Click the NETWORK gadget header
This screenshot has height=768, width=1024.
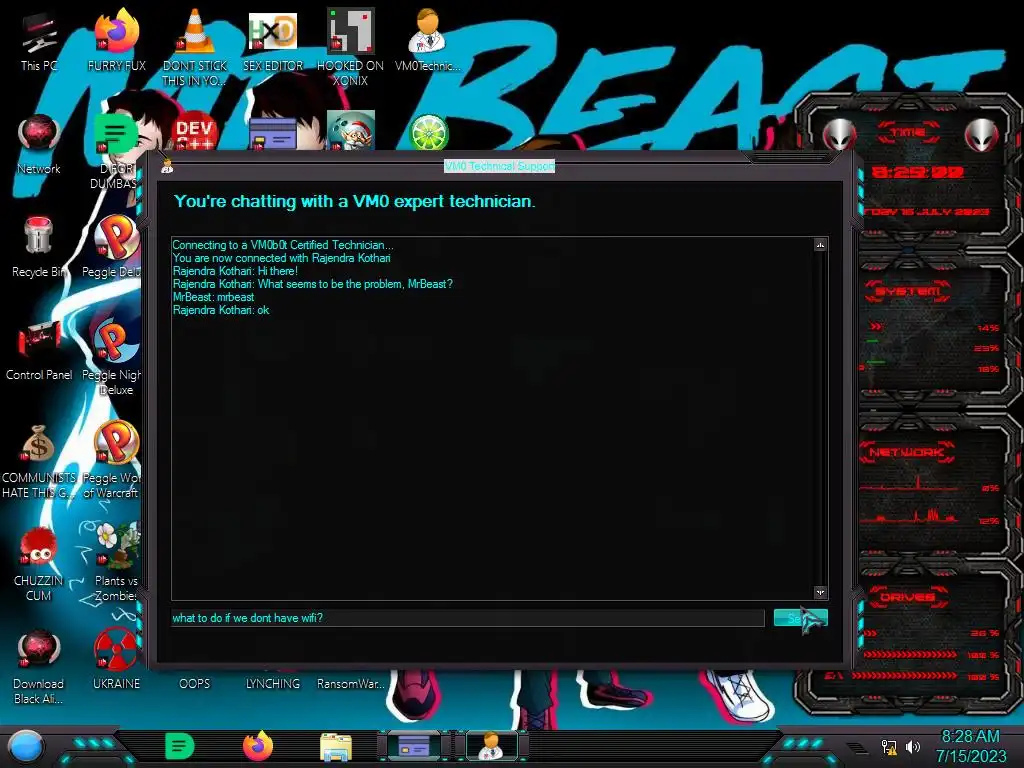tap(908, 452)
